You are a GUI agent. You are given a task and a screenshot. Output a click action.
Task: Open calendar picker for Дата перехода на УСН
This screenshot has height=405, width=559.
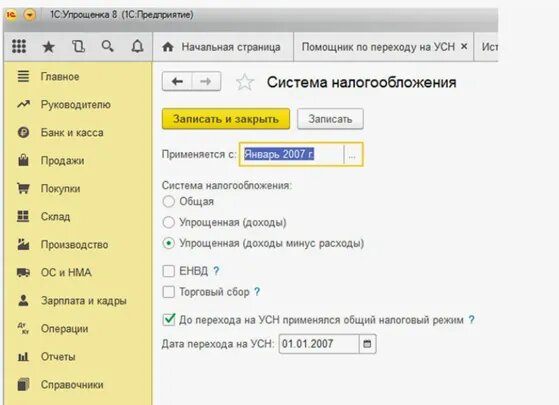click(367, 344)
